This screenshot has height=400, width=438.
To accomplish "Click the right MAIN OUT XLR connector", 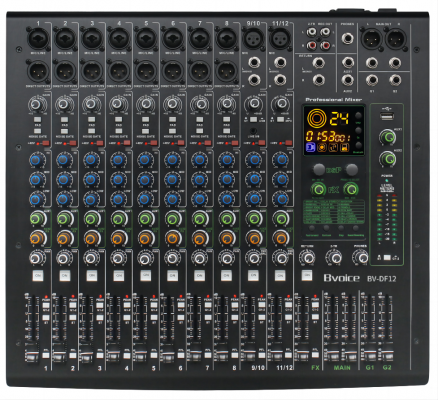I will [395, 39].
